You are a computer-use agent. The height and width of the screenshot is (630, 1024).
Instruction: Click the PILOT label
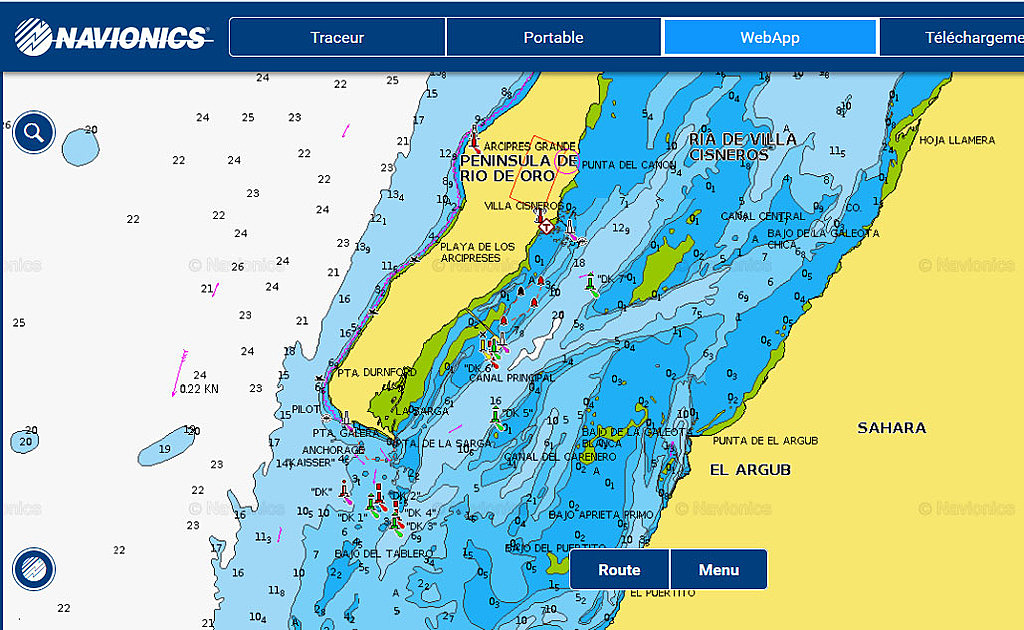[x=306, y=409]
